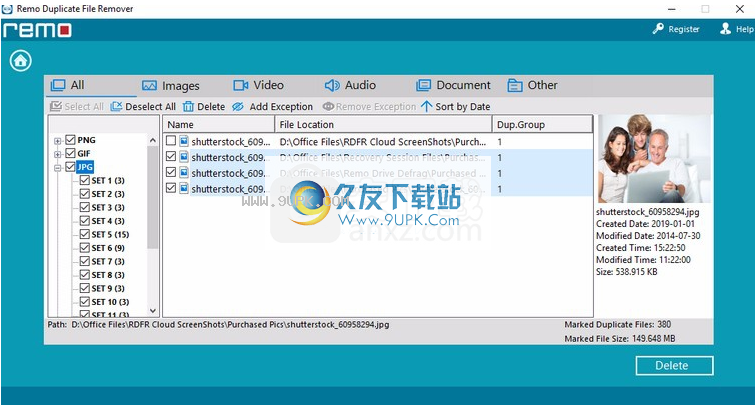The height and width of the screenshot is (407, 756).
Task: Switch to the Other tab
Action: 532,85
